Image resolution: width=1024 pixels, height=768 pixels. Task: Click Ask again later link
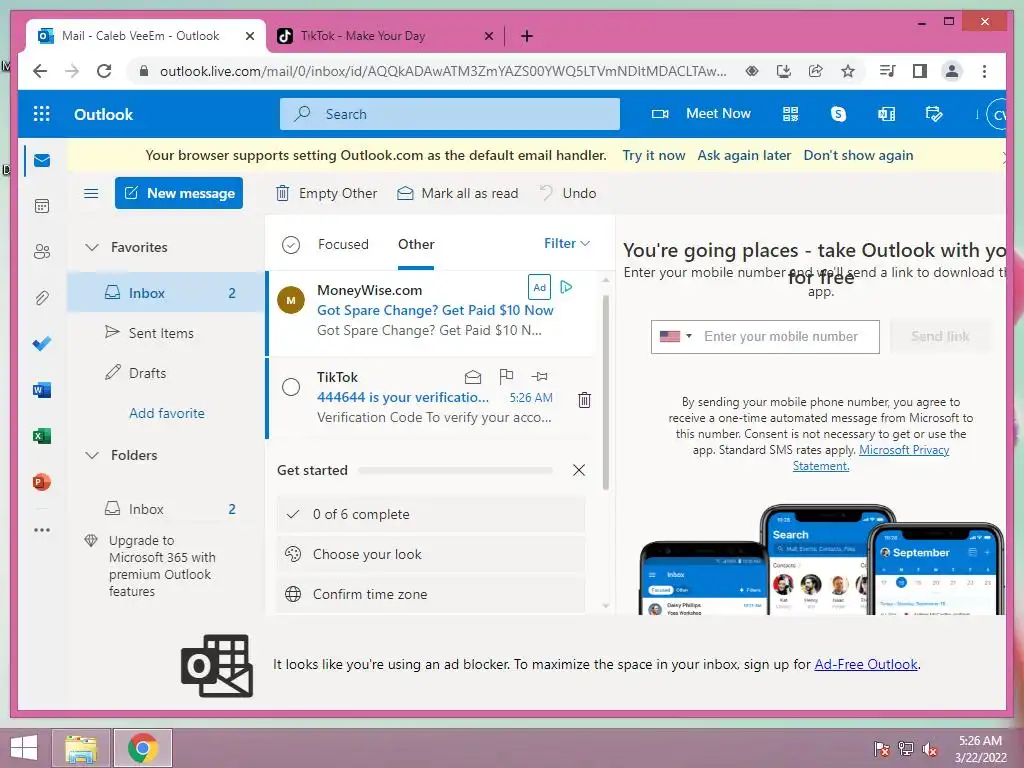tap(744, 155)
